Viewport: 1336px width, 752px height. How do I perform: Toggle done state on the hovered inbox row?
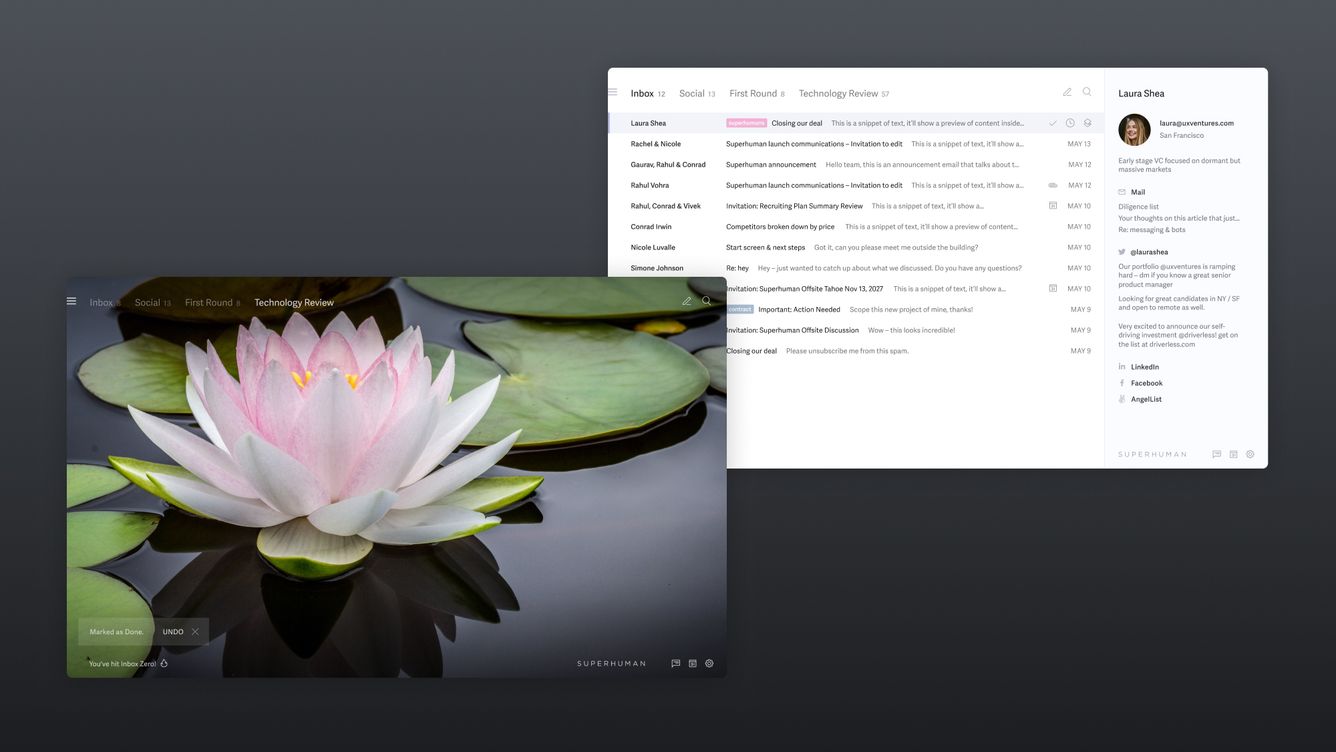[1053, 122]
